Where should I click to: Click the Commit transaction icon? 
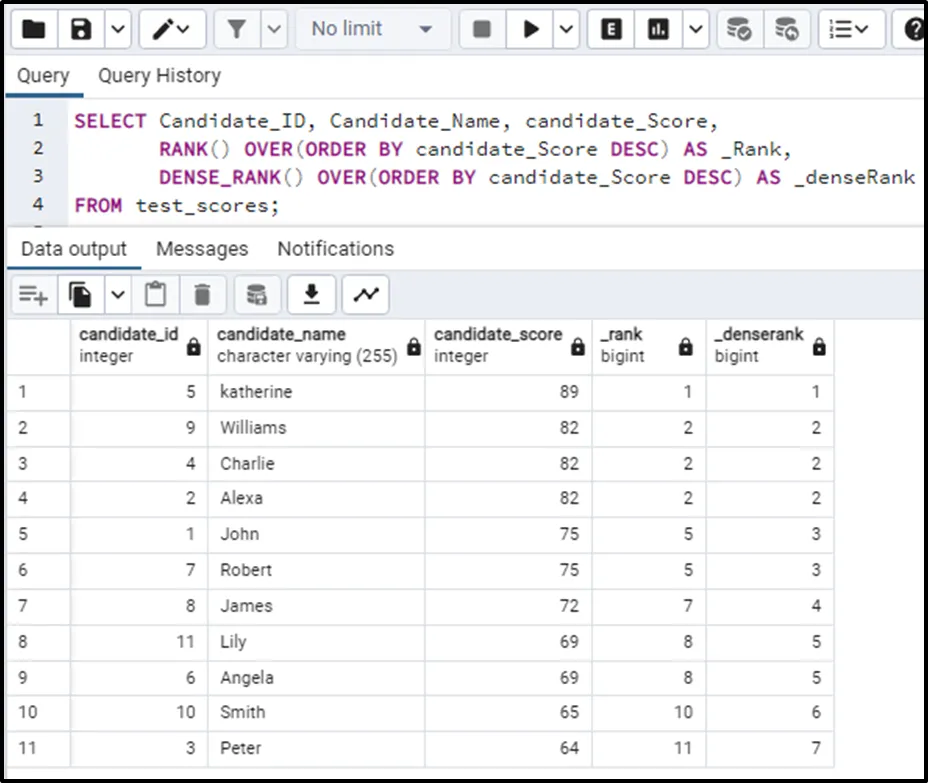point(739,29)
